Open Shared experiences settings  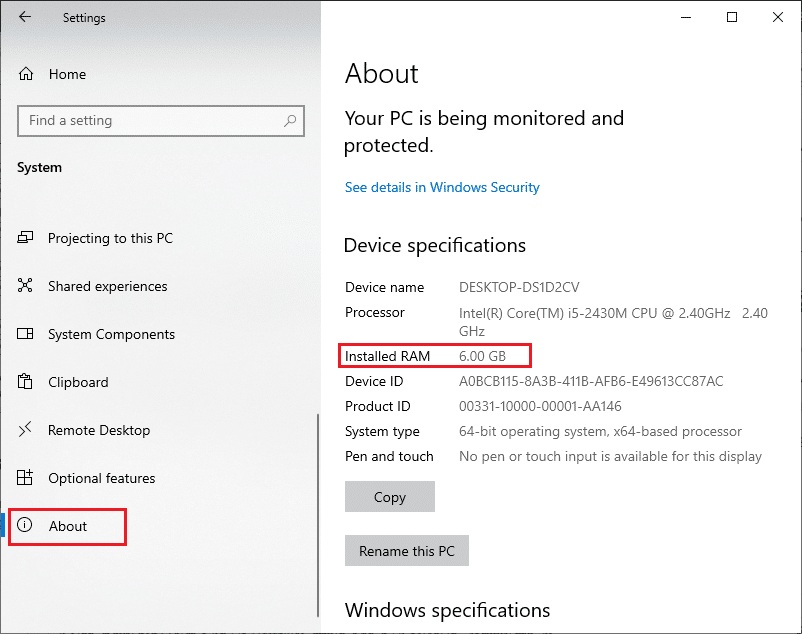[x=108, y=286]
